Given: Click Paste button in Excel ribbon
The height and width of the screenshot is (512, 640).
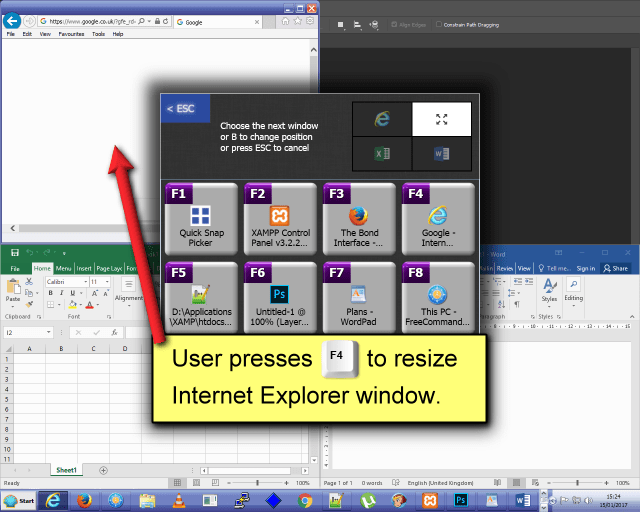Looking at the screenshot, I should click(x=13, y=292).
